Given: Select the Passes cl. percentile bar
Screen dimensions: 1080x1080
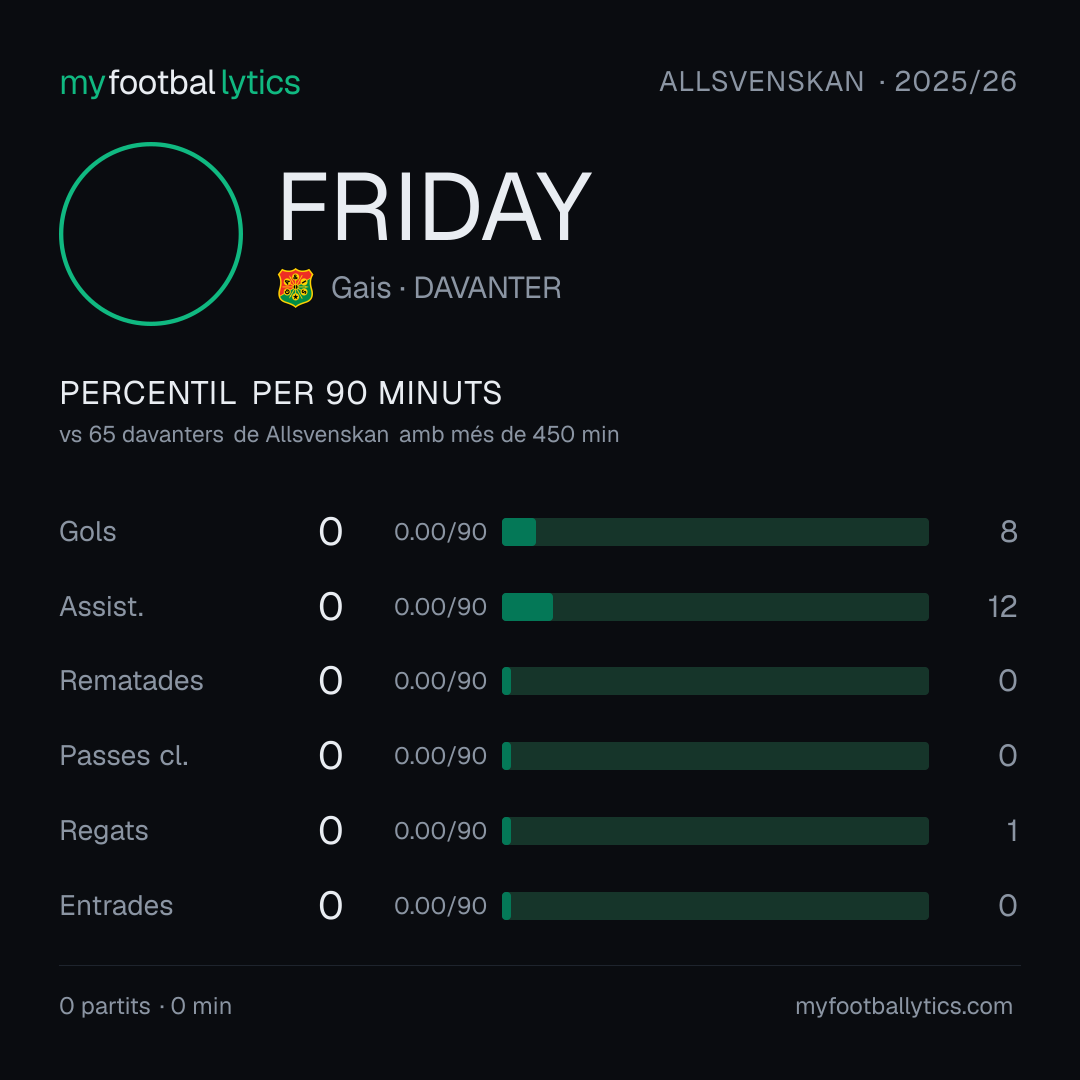Looking at the screenshot, I should click(715, 756).
